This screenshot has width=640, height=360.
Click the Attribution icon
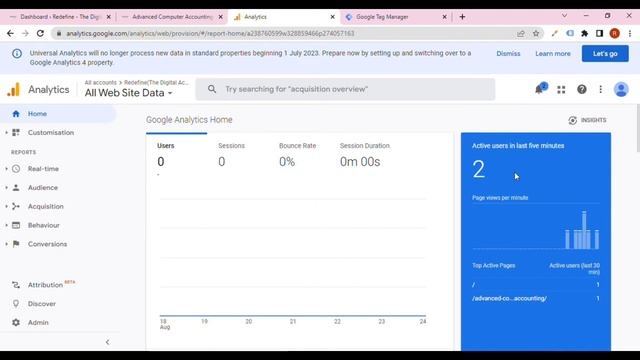click(16, 284)
